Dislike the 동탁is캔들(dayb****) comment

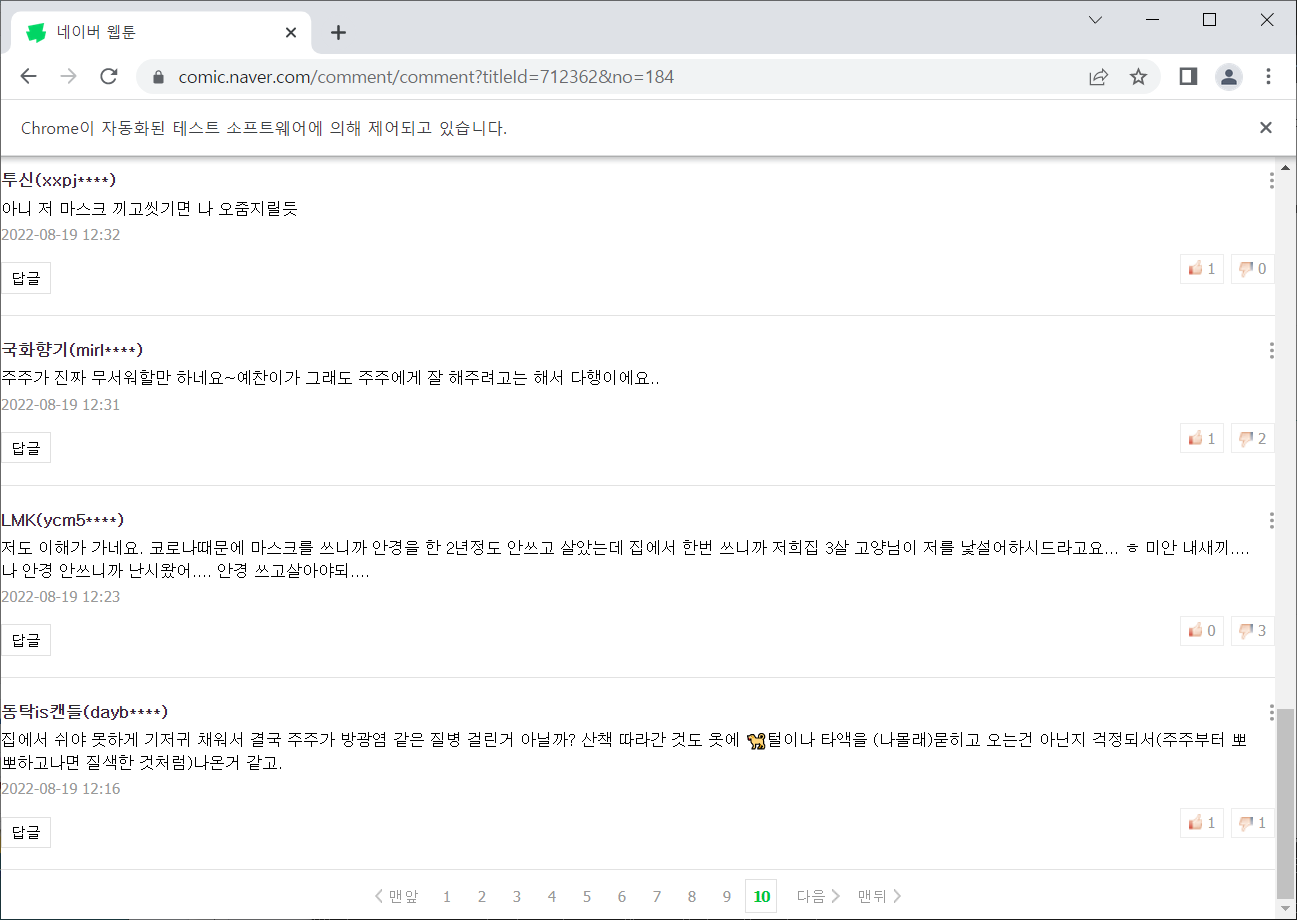pyautogui.click(x=1253, y=822)
